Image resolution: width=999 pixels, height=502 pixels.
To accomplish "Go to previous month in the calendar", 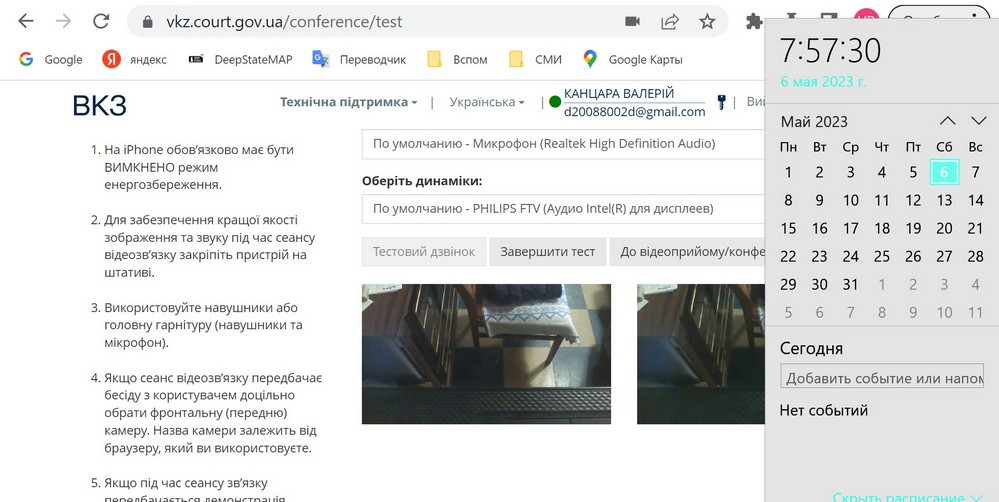I will (x=947, y=121).
